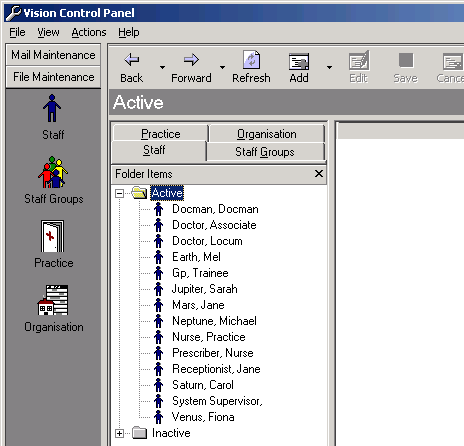Click the File Maintenance button
464x446 pixels.
tap(53, 77)
